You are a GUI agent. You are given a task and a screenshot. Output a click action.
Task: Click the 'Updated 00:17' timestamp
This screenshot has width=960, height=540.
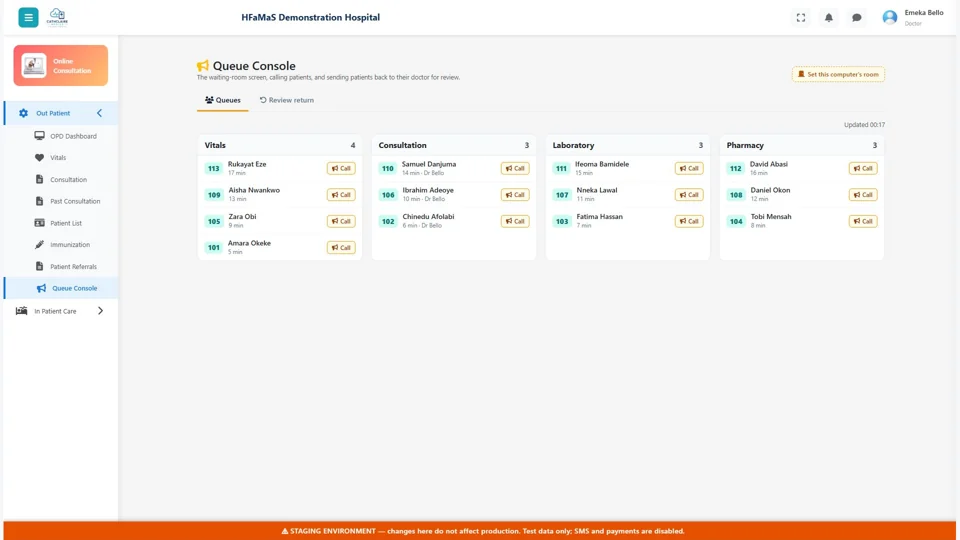point(864,125)
